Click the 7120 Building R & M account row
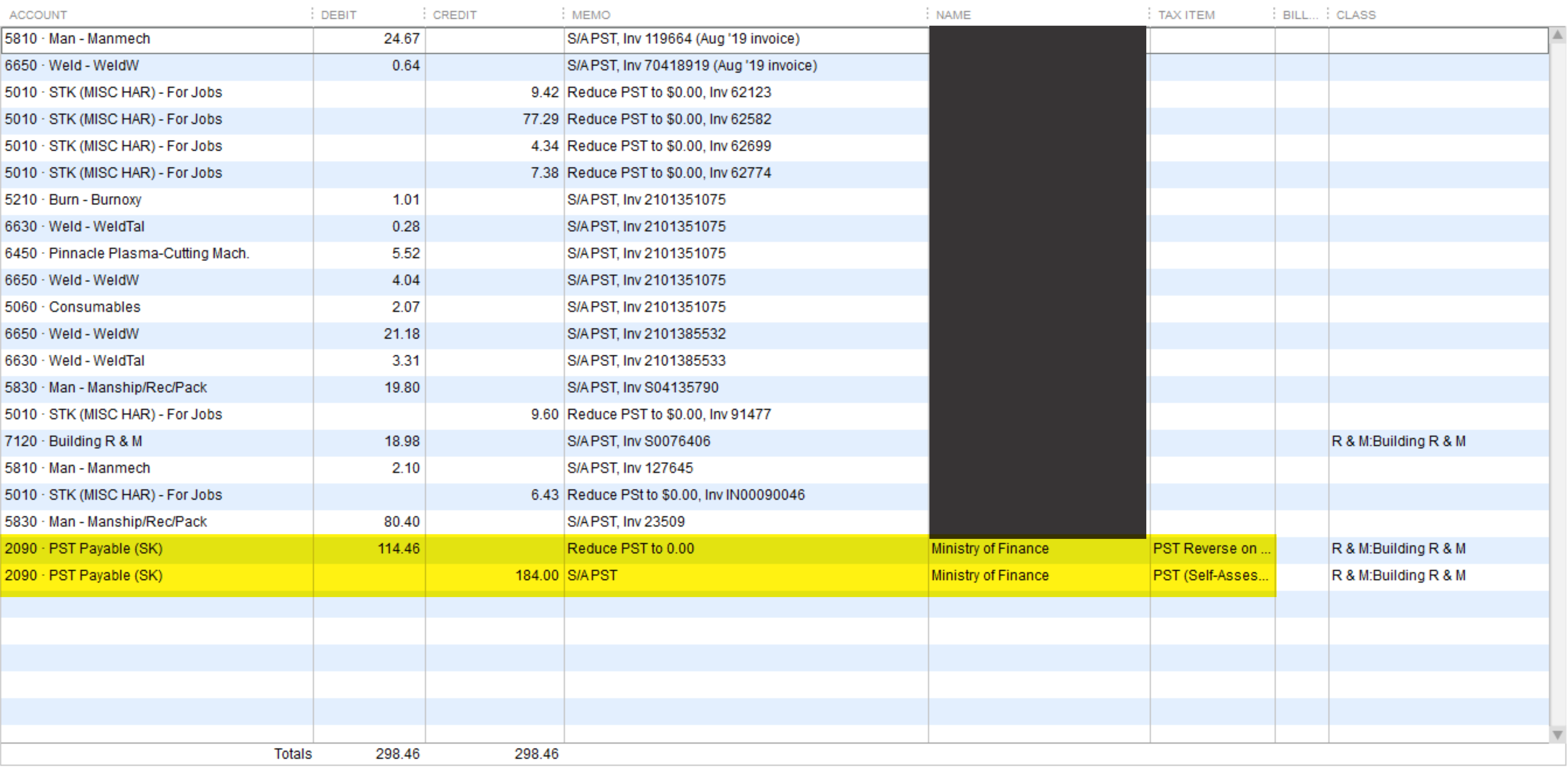1568x767 pixels. 73,441
